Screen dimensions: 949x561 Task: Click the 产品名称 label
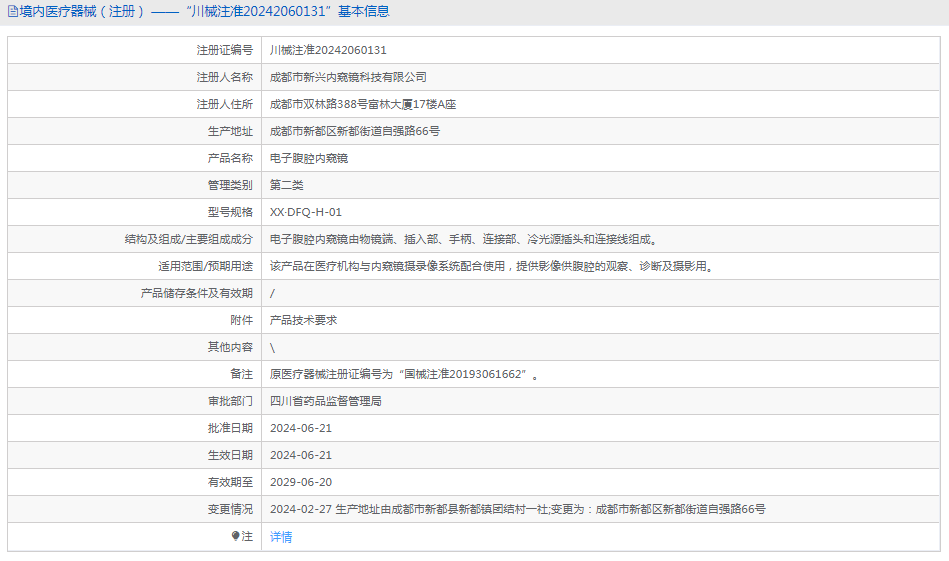click(x=230, y=159)
